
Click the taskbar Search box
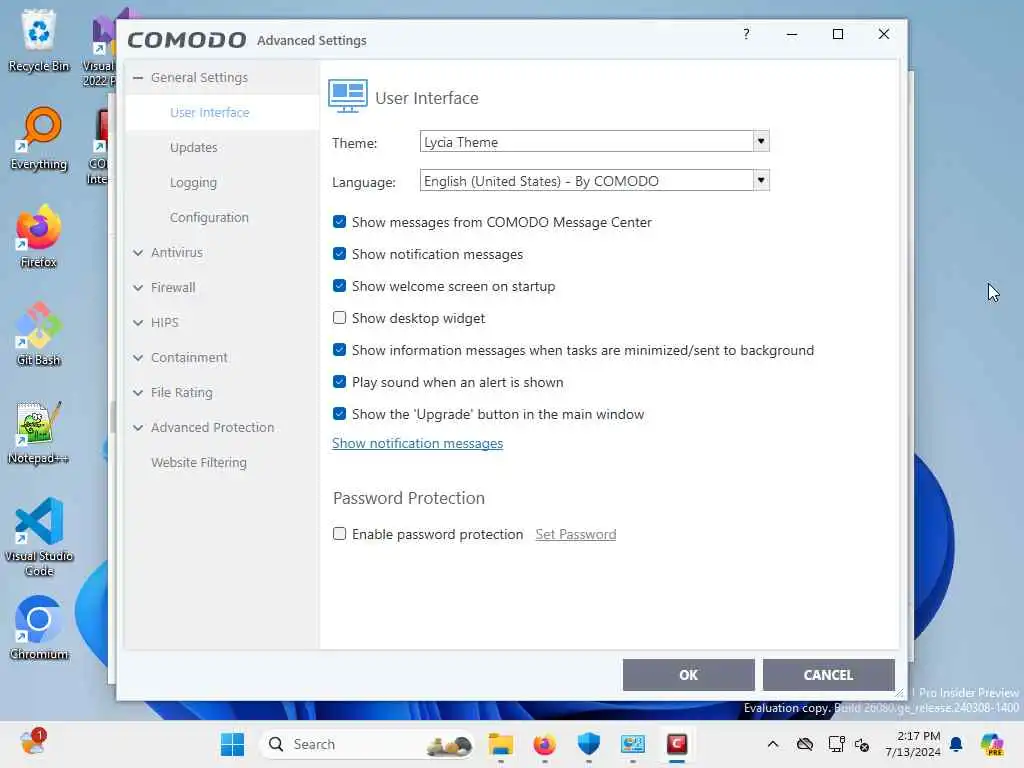coord(367,744)
